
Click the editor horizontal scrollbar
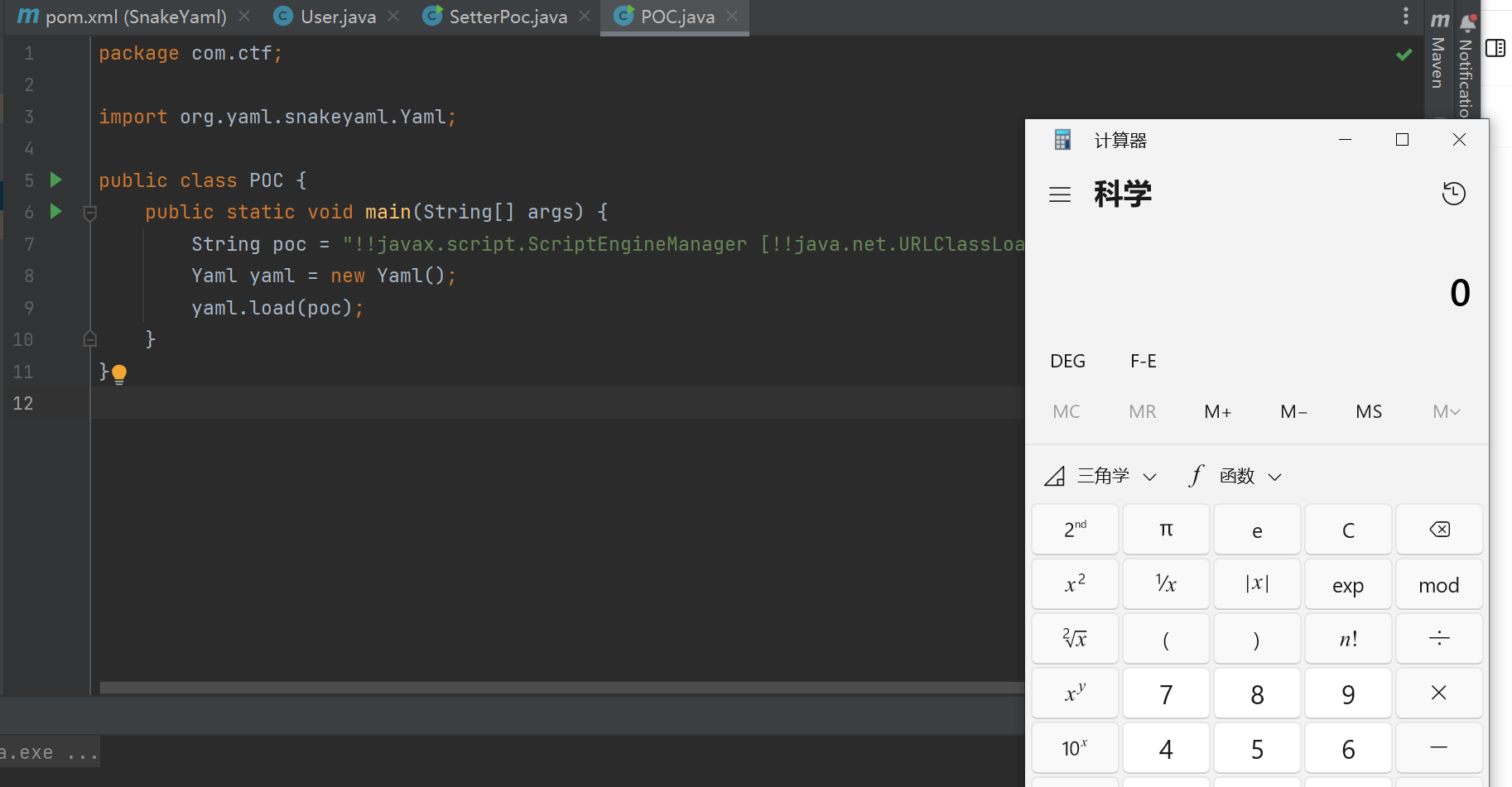coord(562,688)
